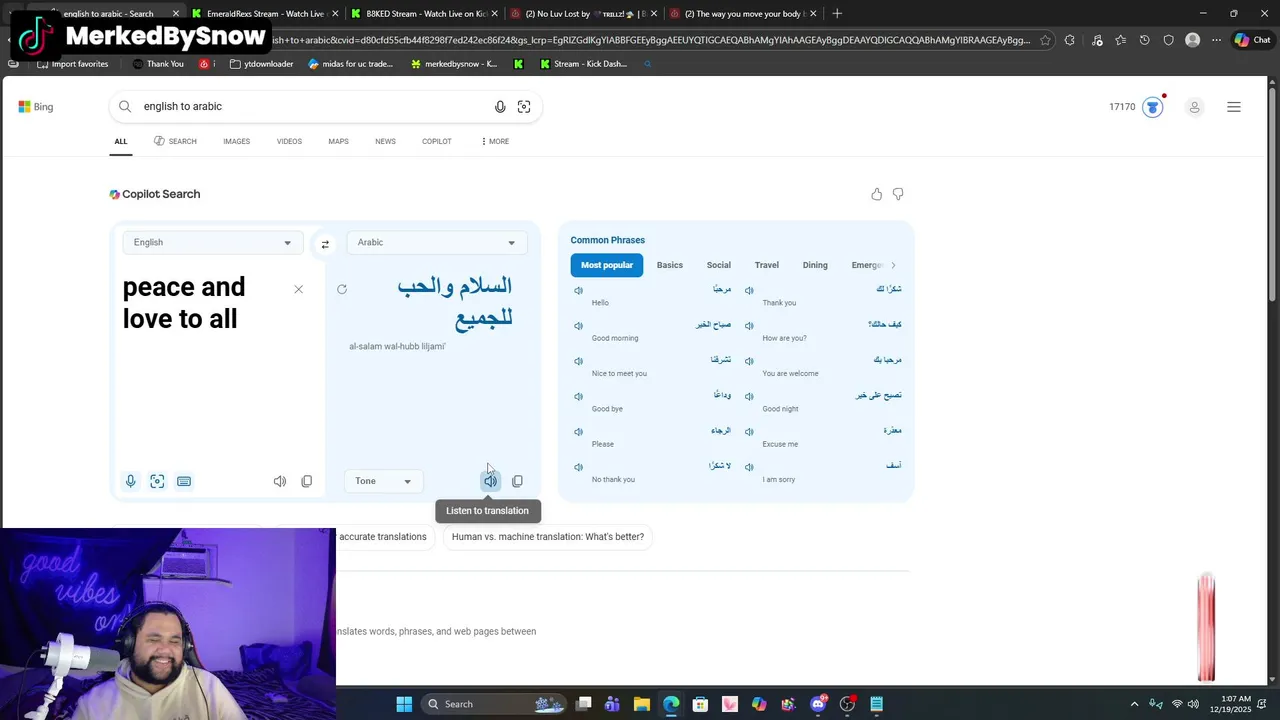Open Copilot Chat in browser toolbar

(1251, 40)
